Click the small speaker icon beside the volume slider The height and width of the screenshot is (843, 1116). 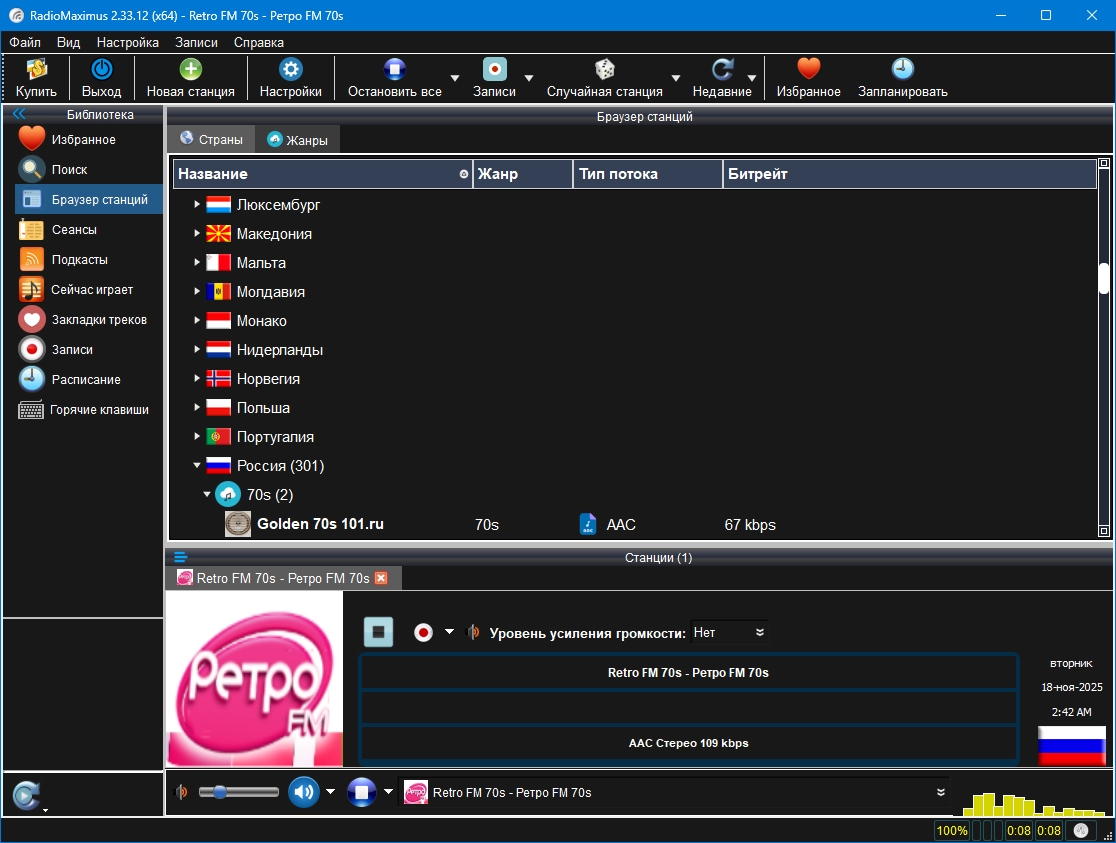[x=181, y=792]
